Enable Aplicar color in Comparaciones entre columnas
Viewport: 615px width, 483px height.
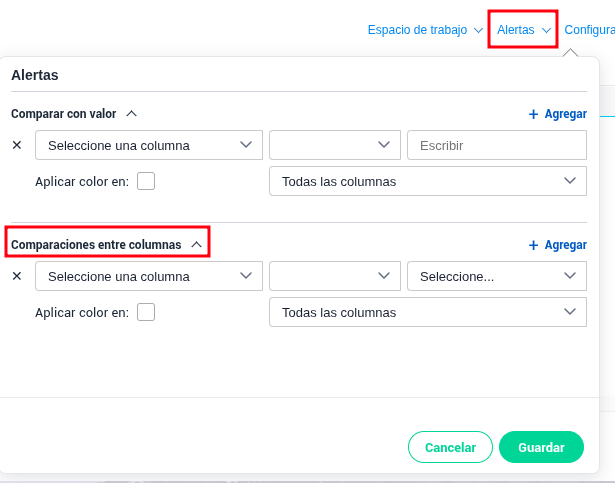(x=146, y=312)
